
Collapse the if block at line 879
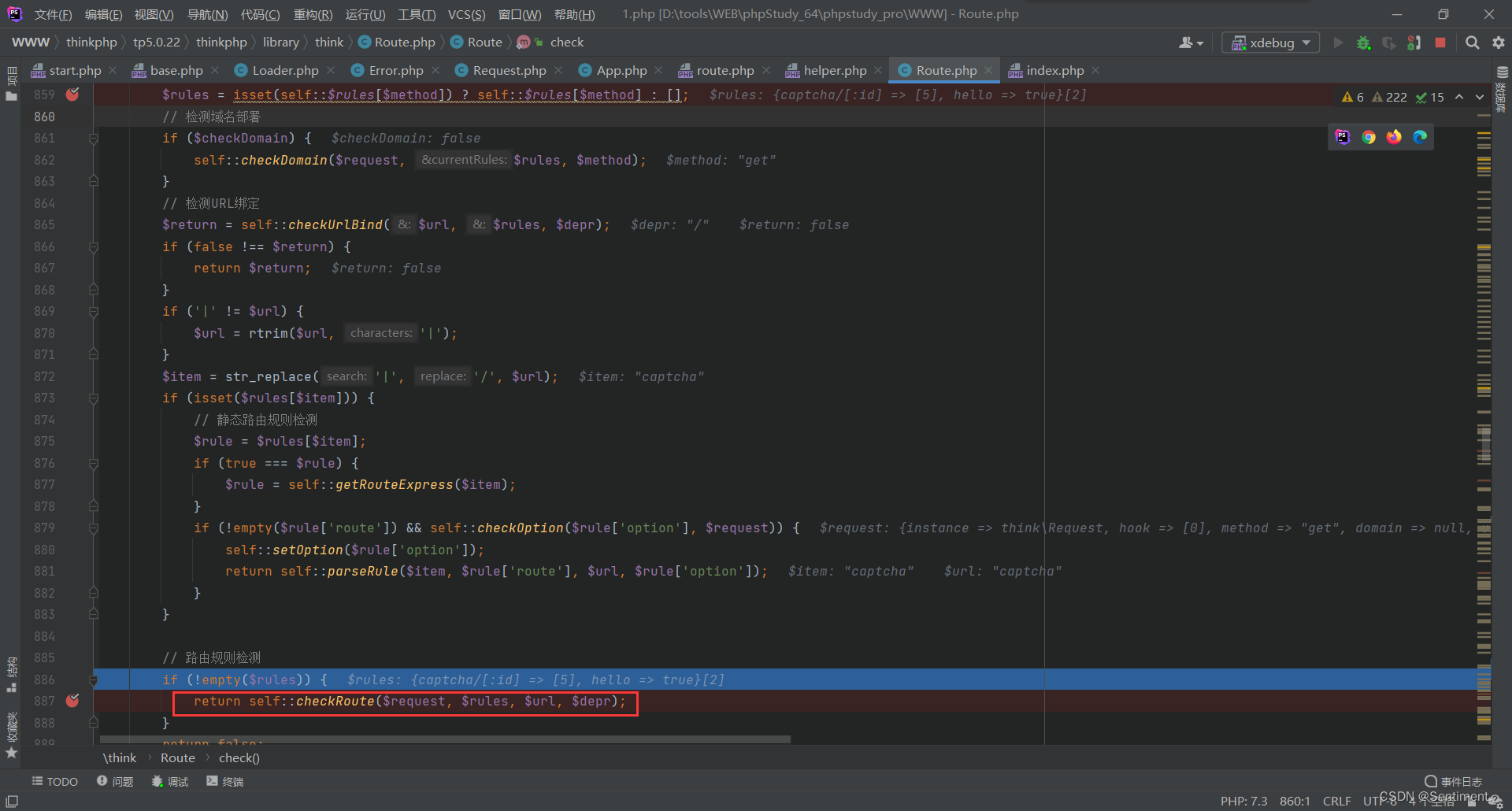94,528
